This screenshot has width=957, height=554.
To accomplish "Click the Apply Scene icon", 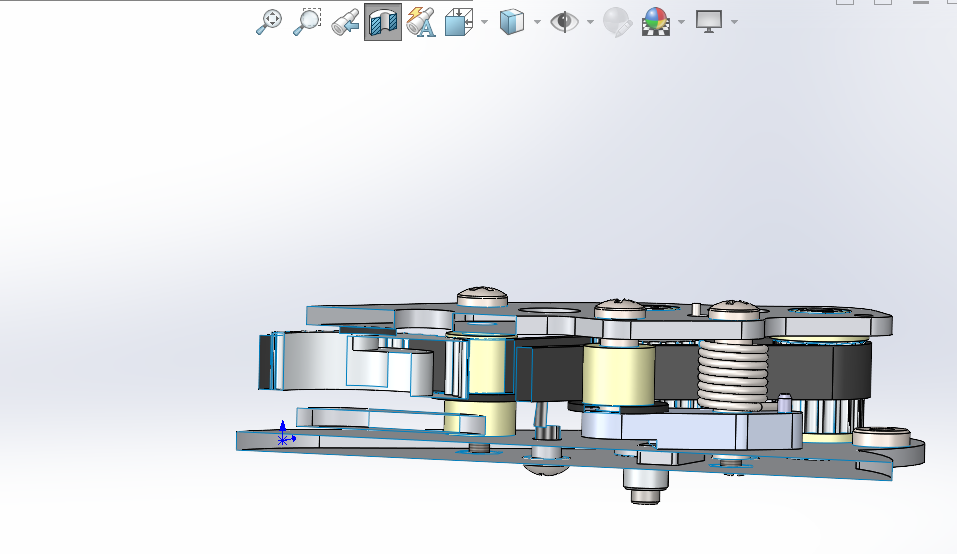I will [x=656, y=21].
